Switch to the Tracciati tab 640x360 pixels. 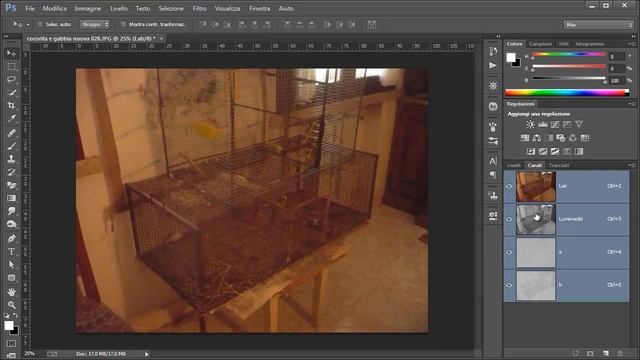coord(559,165)
